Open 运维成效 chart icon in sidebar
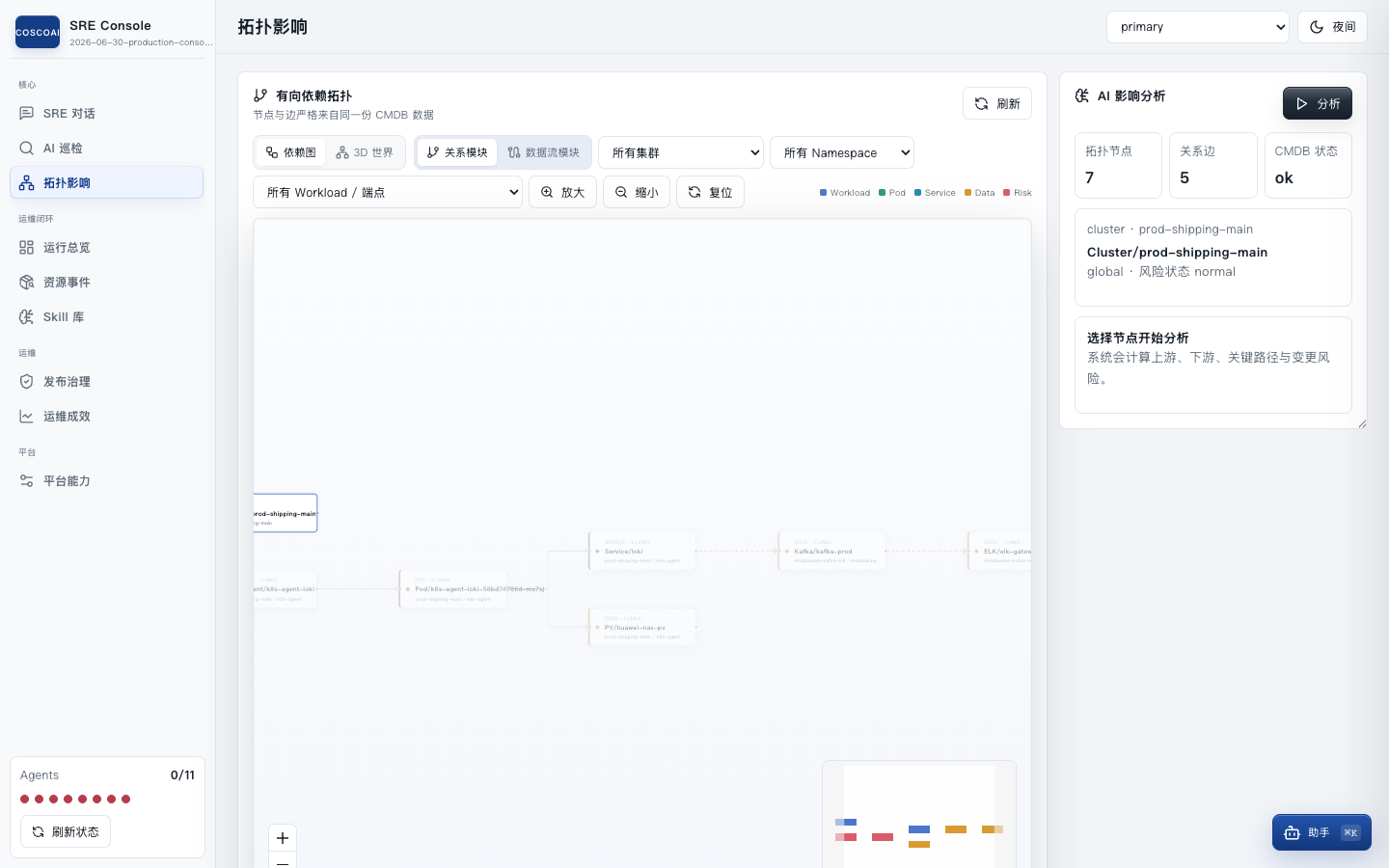The width and height of the screenshot is (1389, 868). (27, 417)
